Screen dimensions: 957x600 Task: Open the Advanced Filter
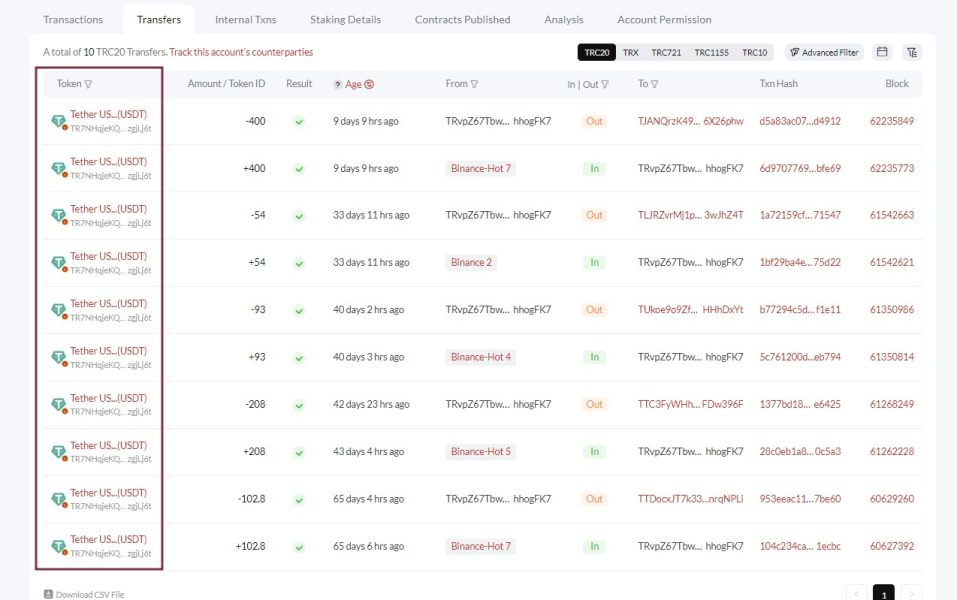pyautogui.click(x=824, y=52)
